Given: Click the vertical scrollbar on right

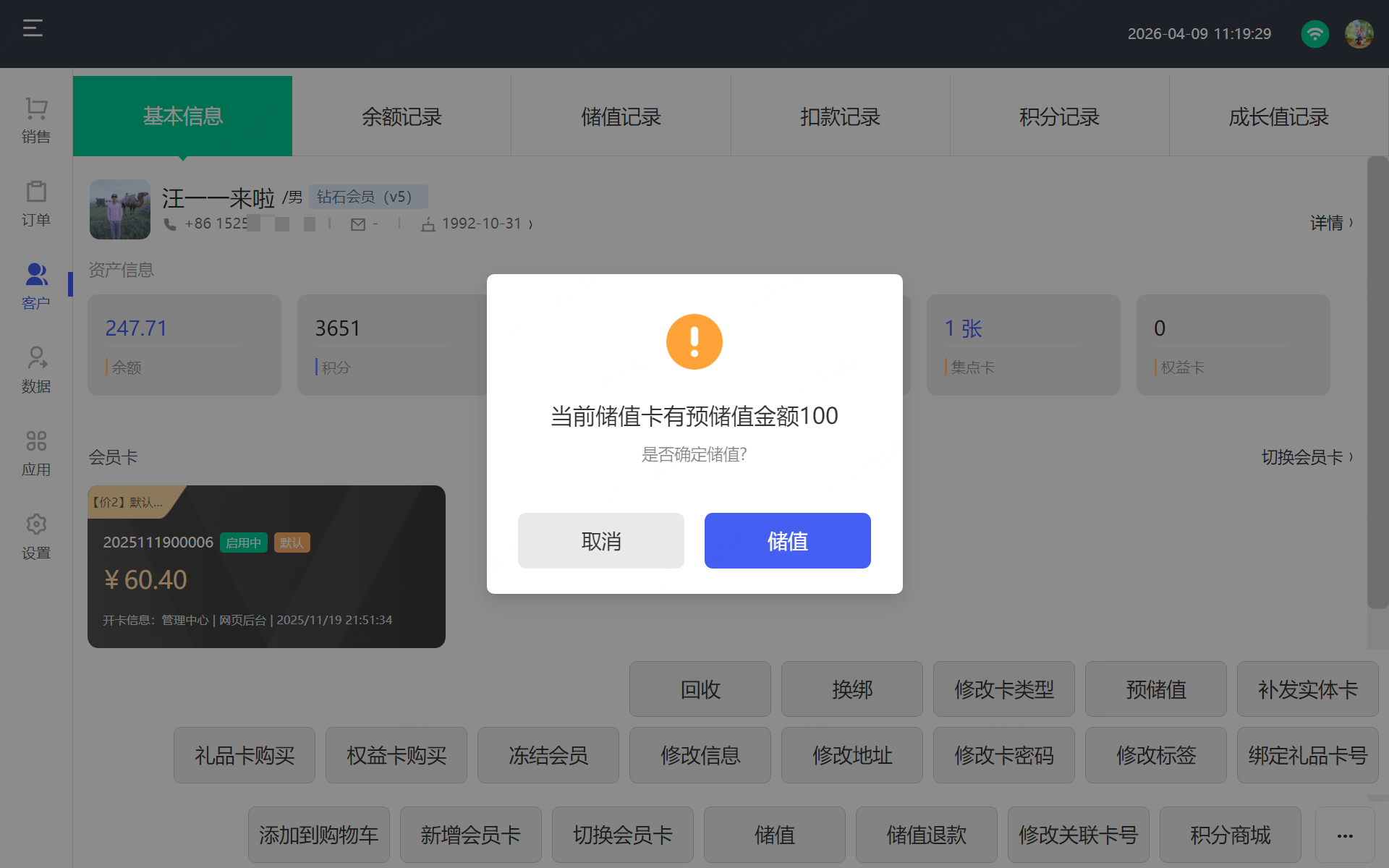Looking at the screenshot, I should (1377, 382).
